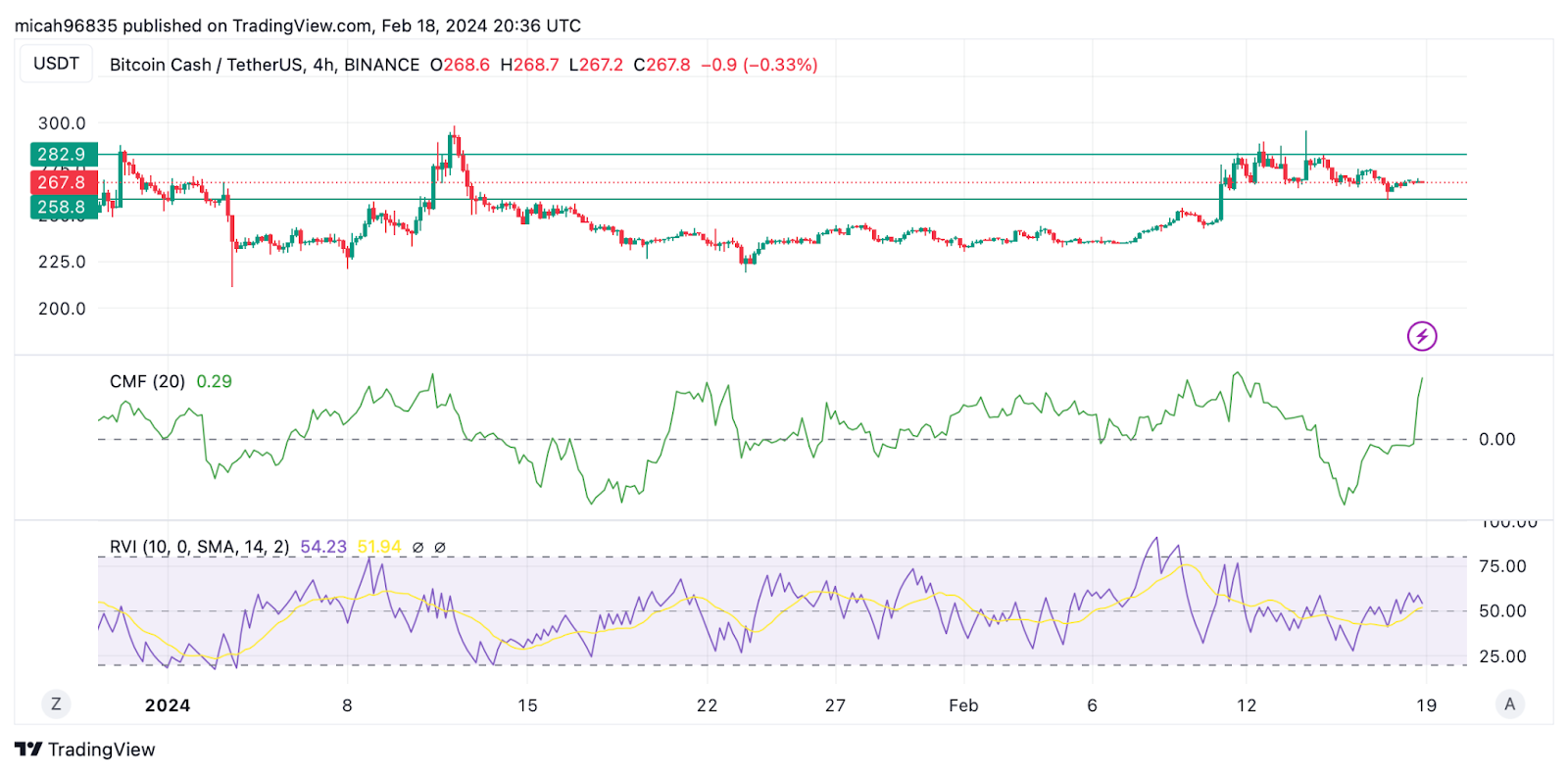Click the 300.0 price axis label
Viewport: 1568px width, 775px height.
(62, 123)
